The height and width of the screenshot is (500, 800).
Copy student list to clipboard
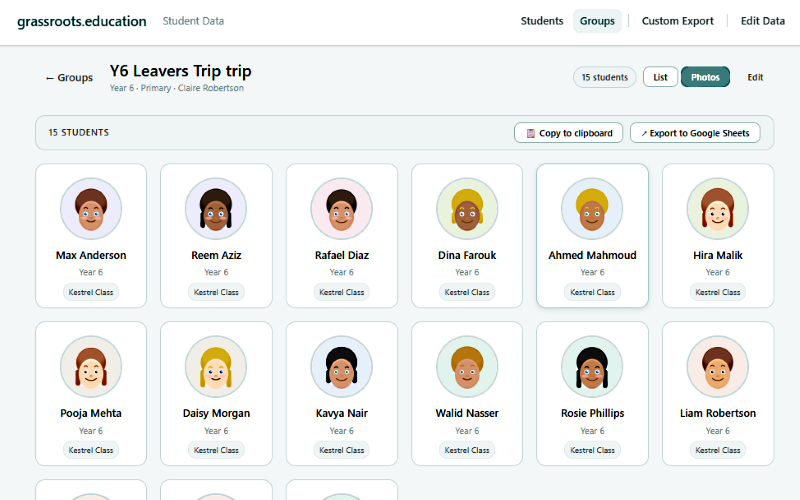click(568, 133)
